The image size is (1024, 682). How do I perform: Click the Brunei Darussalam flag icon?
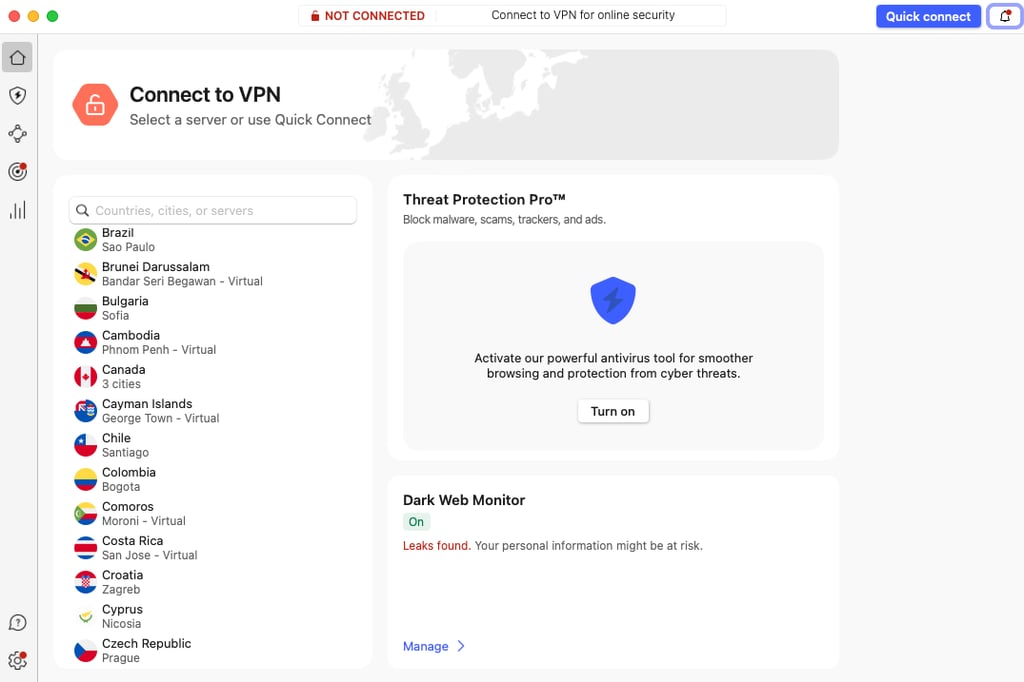[x=86, y=274]
